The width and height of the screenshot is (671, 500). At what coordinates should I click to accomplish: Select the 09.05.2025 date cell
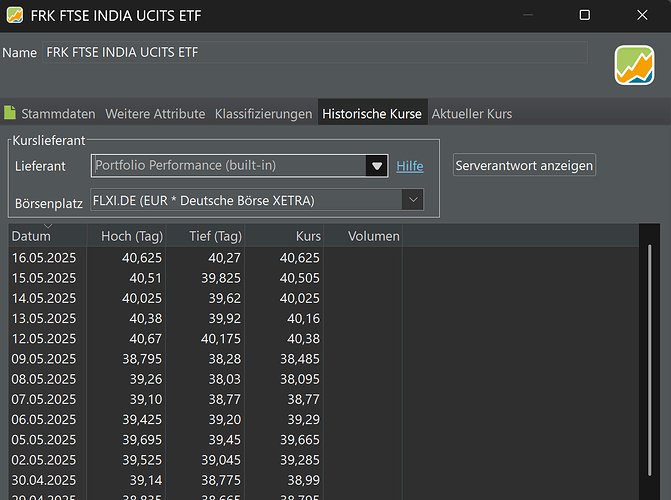pyautogui.click(x=44, y=359)
